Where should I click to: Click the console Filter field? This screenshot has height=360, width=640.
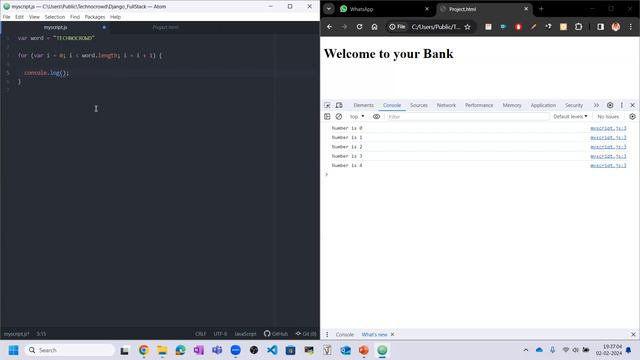(x=467, y=117)
